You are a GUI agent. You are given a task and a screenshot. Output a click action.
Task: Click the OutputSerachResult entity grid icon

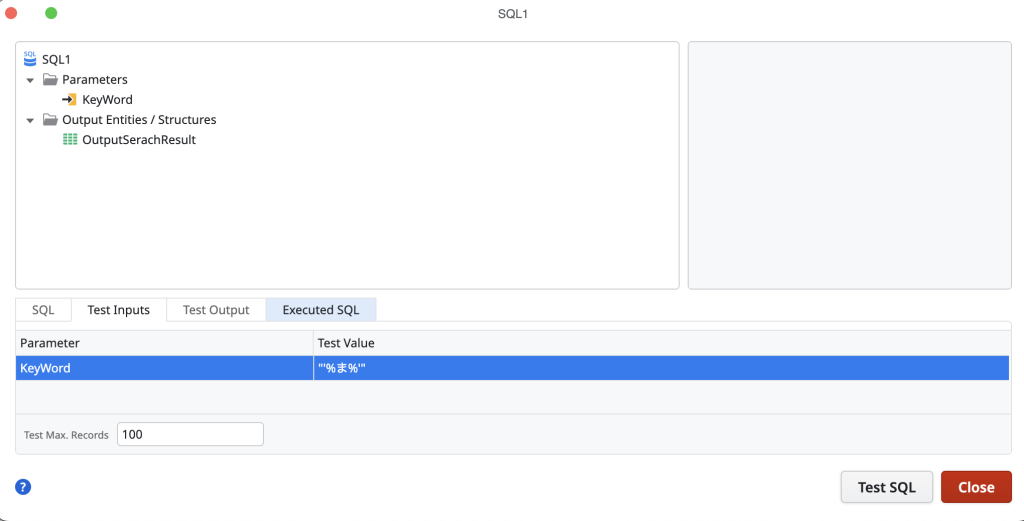[70, 140]
